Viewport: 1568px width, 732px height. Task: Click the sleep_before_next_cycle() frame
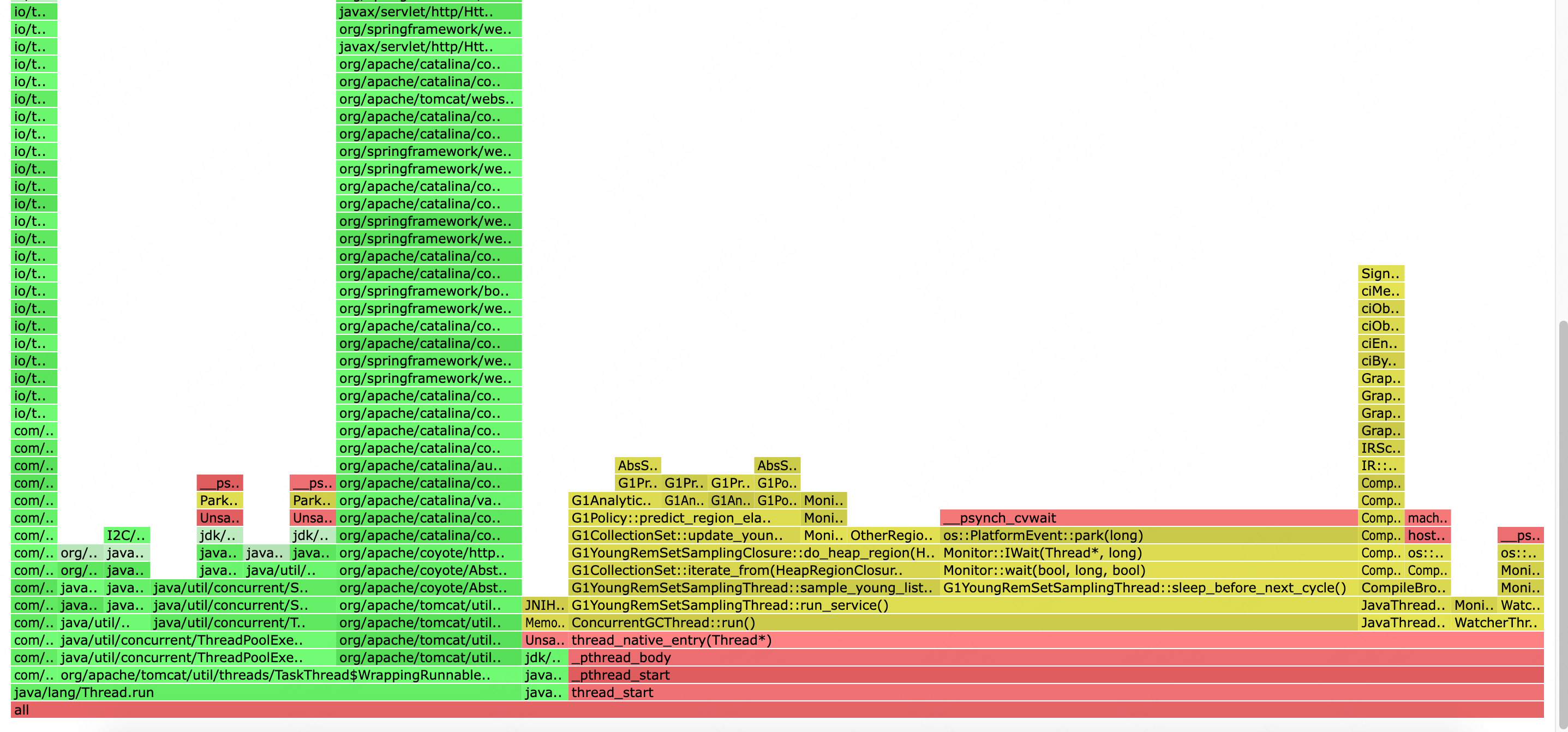coord(1148,588)
